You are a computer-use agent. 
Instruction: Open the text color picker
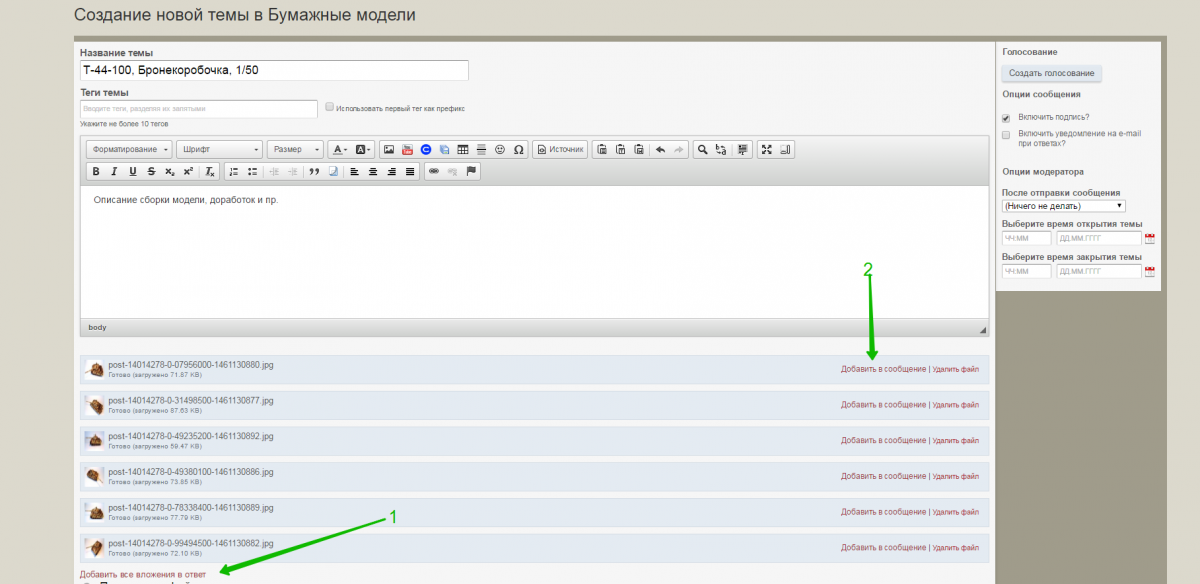339,149
